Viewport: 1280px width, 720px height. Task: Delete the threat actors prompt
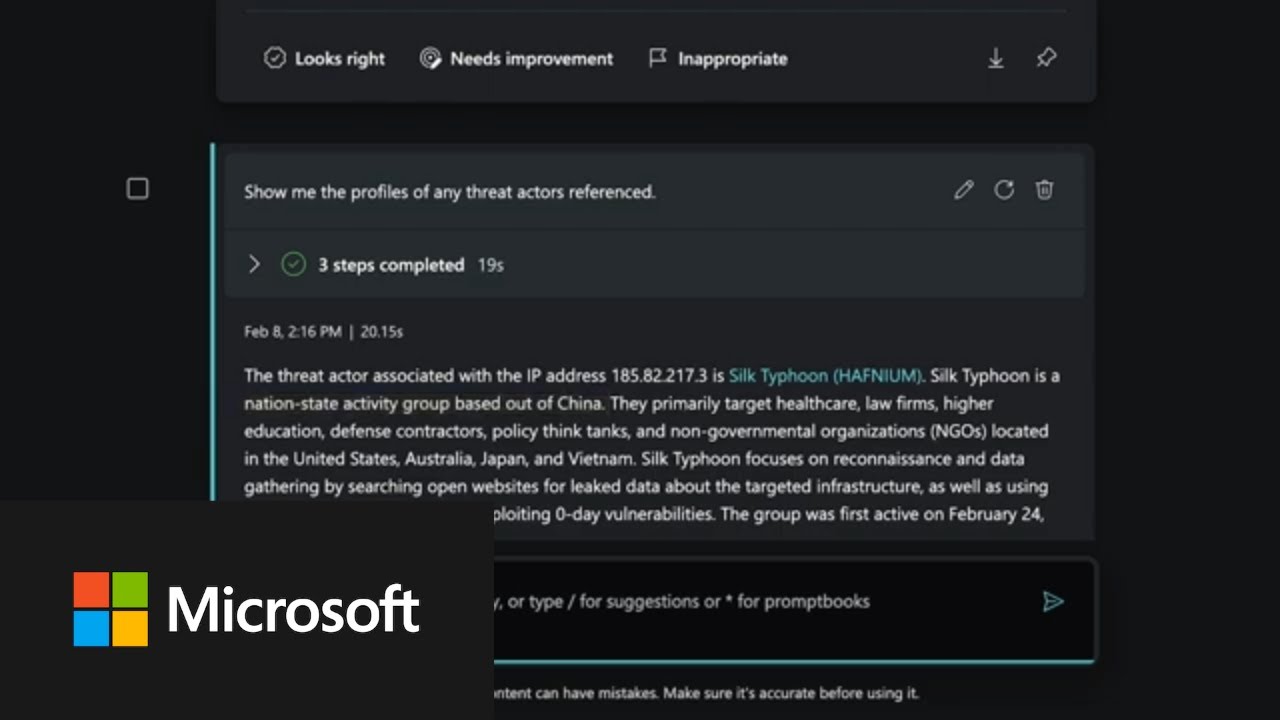click(1045, 190)
